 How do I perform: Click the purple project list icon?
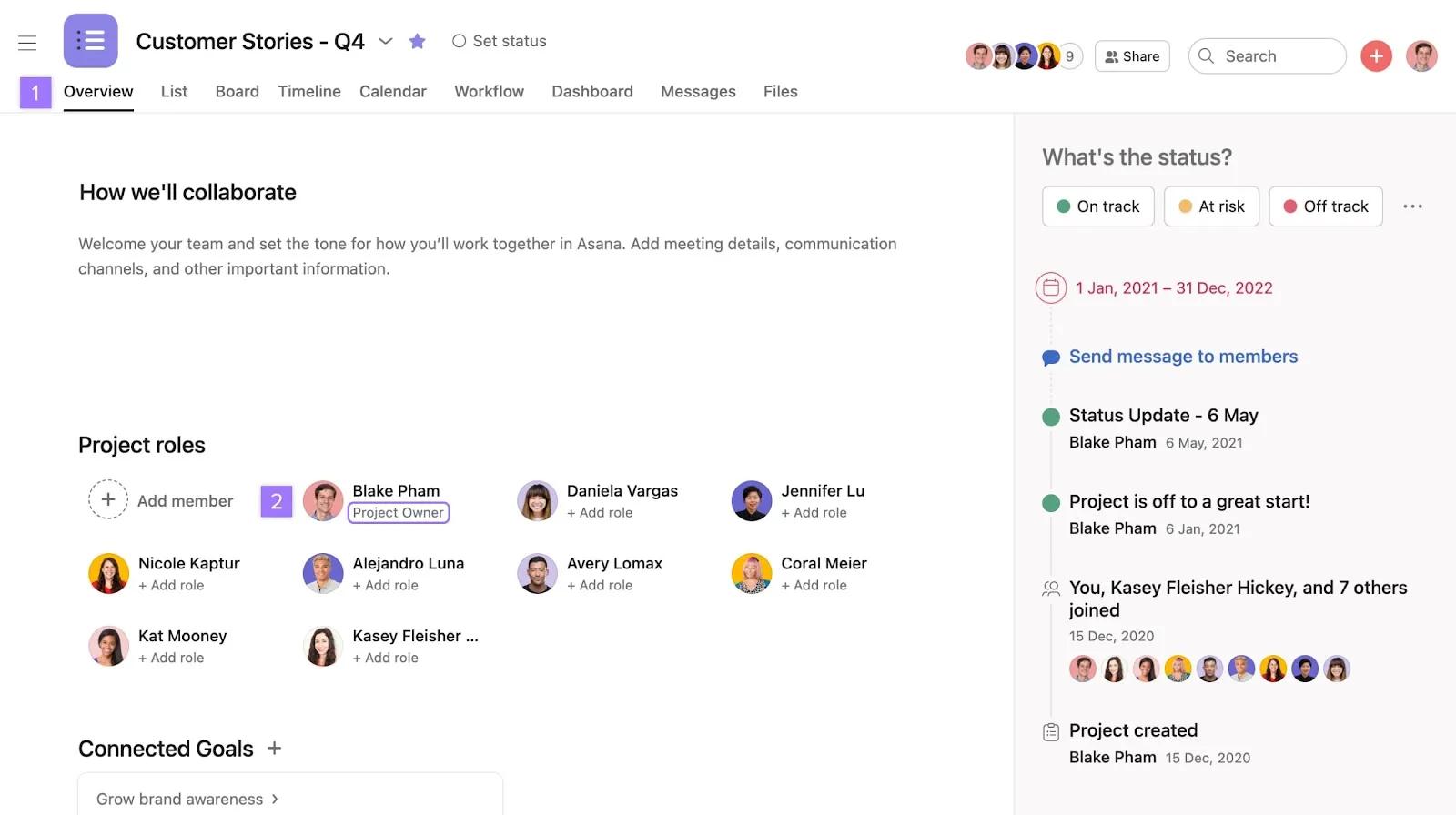point(90,41)
